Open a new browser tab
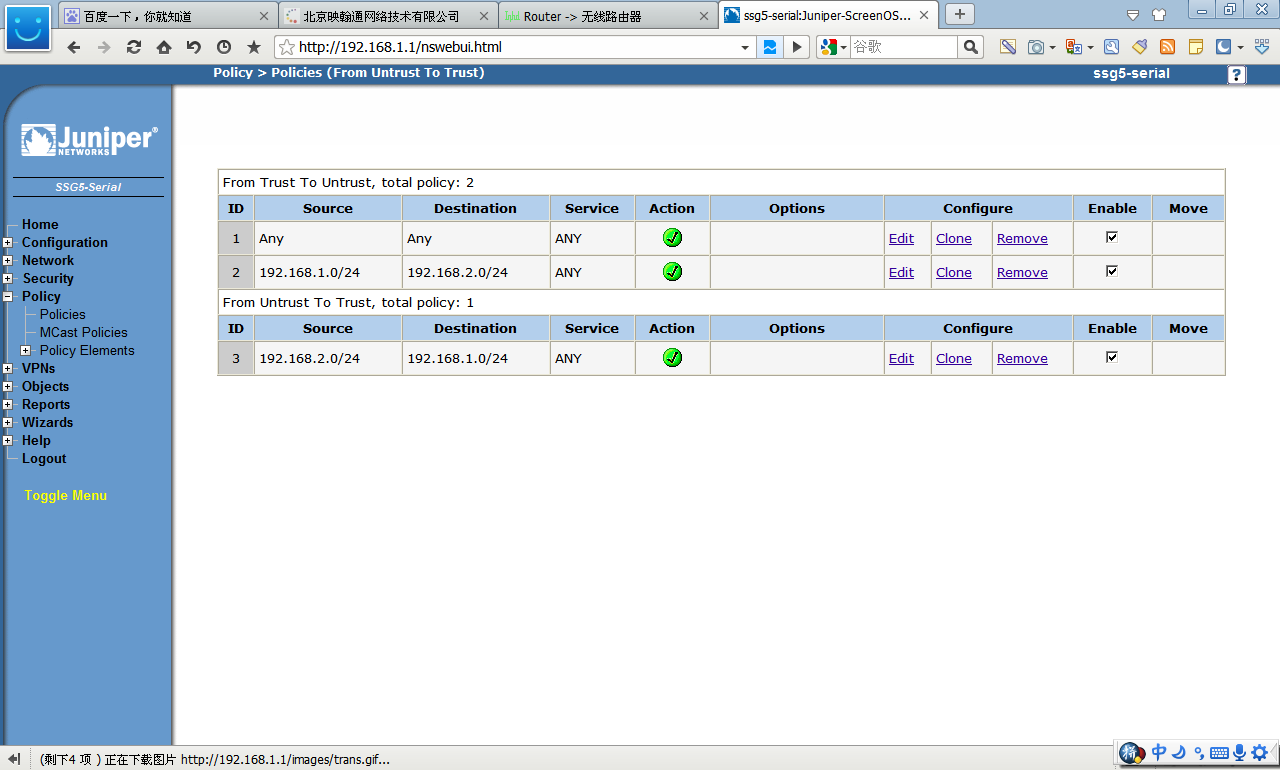Viewport: 1280px width, 770px height. point(959,14)
